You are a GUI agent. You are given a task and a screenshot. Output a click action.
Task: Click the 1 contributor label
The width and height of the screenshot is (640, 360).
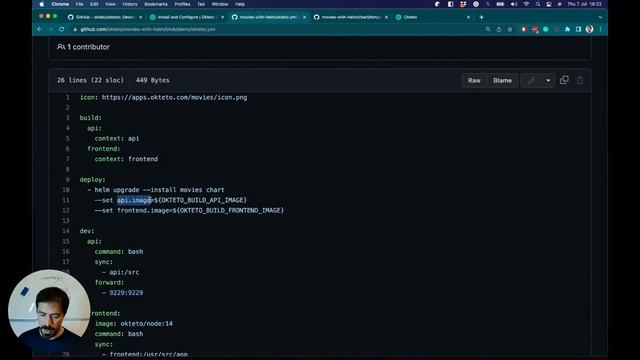click(x=83, y=47)
